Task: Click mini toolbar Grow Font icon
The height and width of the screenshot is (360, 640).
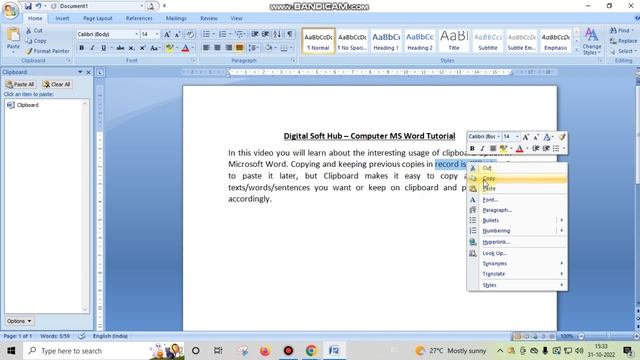Action: [x=526, y=137]
